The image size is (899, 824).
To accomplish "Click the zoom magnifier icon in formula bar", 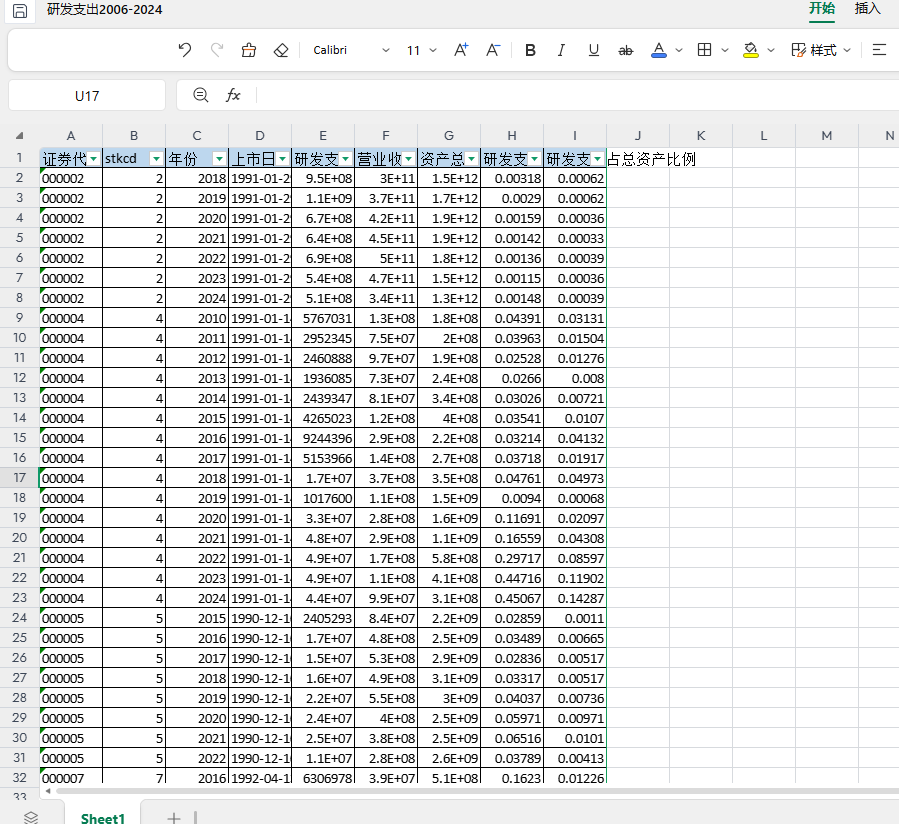I will (x=201, y=95).
